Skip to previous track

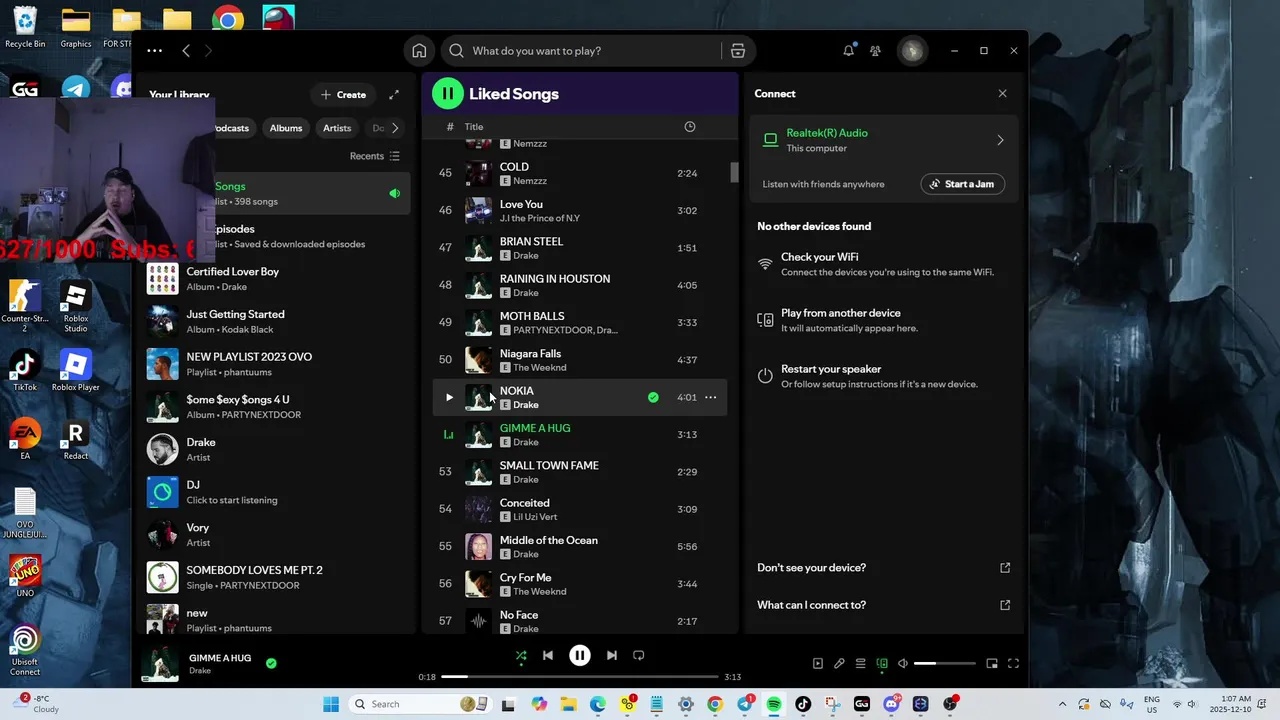click(x=548, y=656)
